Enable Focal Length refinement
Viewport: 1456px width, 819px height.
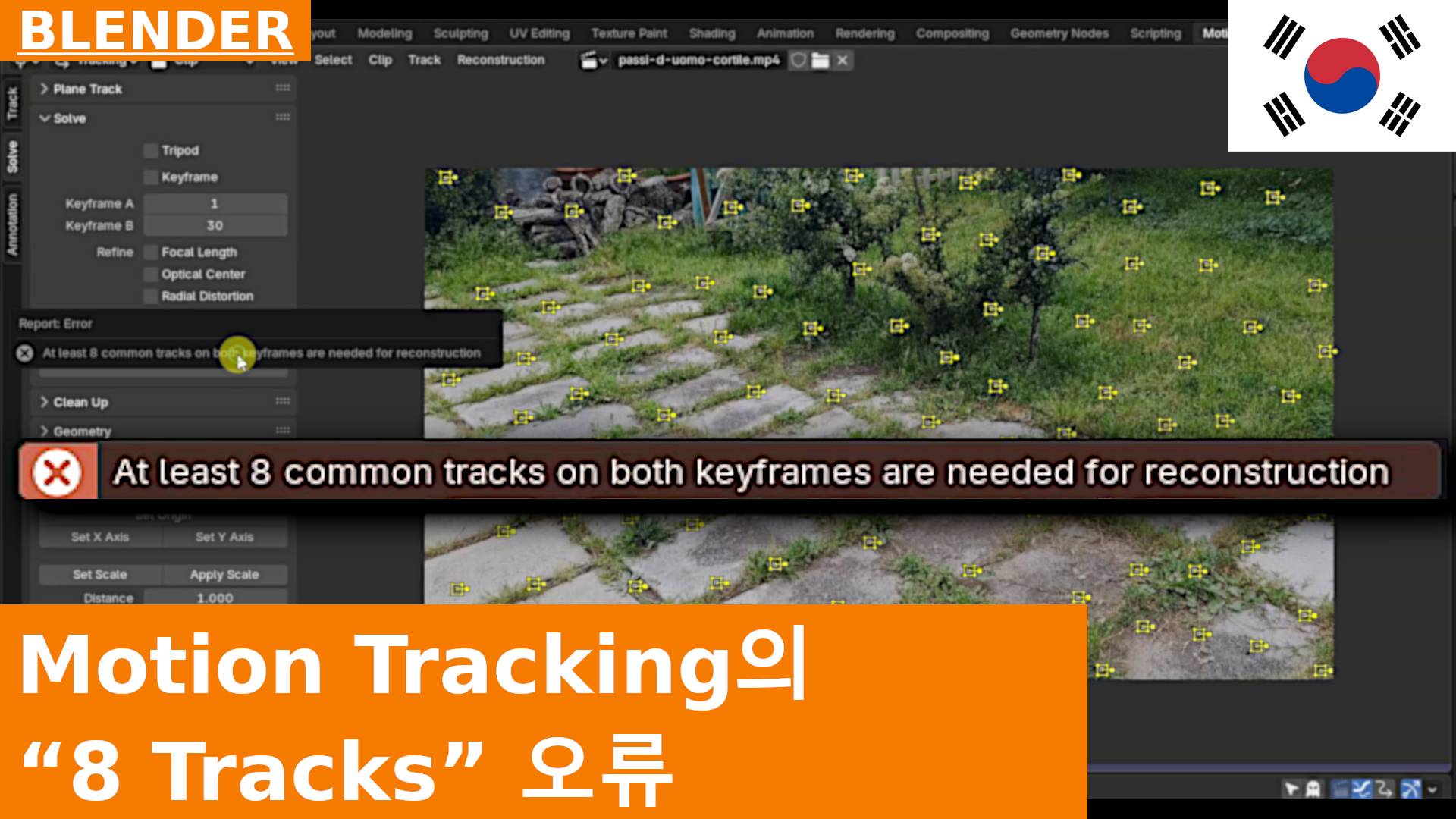(x=151, y=252)
